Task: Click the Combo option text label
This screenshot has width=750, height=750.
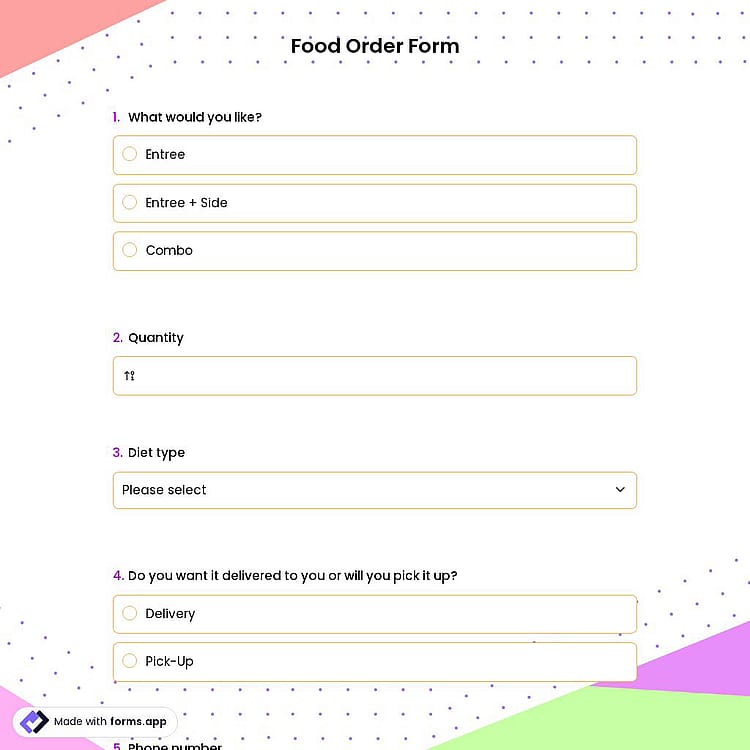Action: tap(169, 250)
